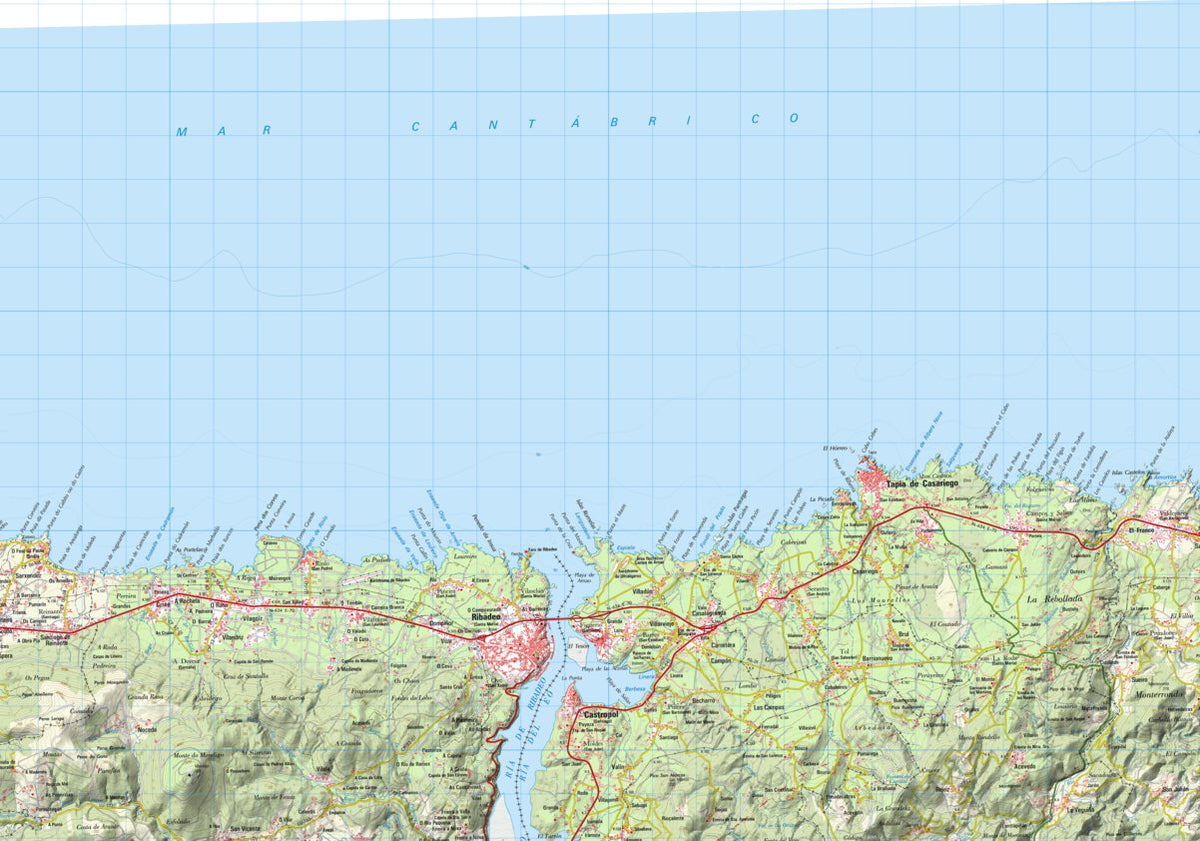Select the La Reboliada area label

tap(1057, 597)
